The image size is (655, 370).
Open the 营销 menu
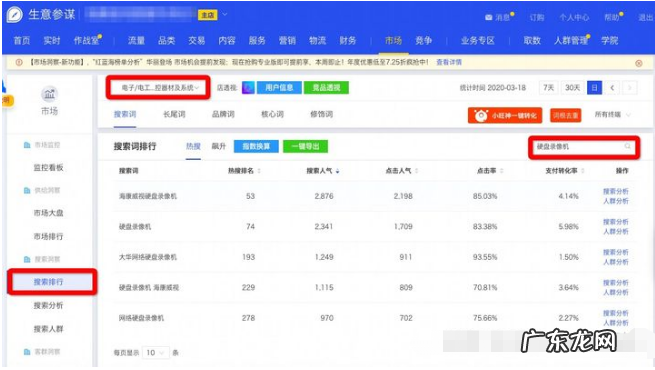click(x=287, y=41)
